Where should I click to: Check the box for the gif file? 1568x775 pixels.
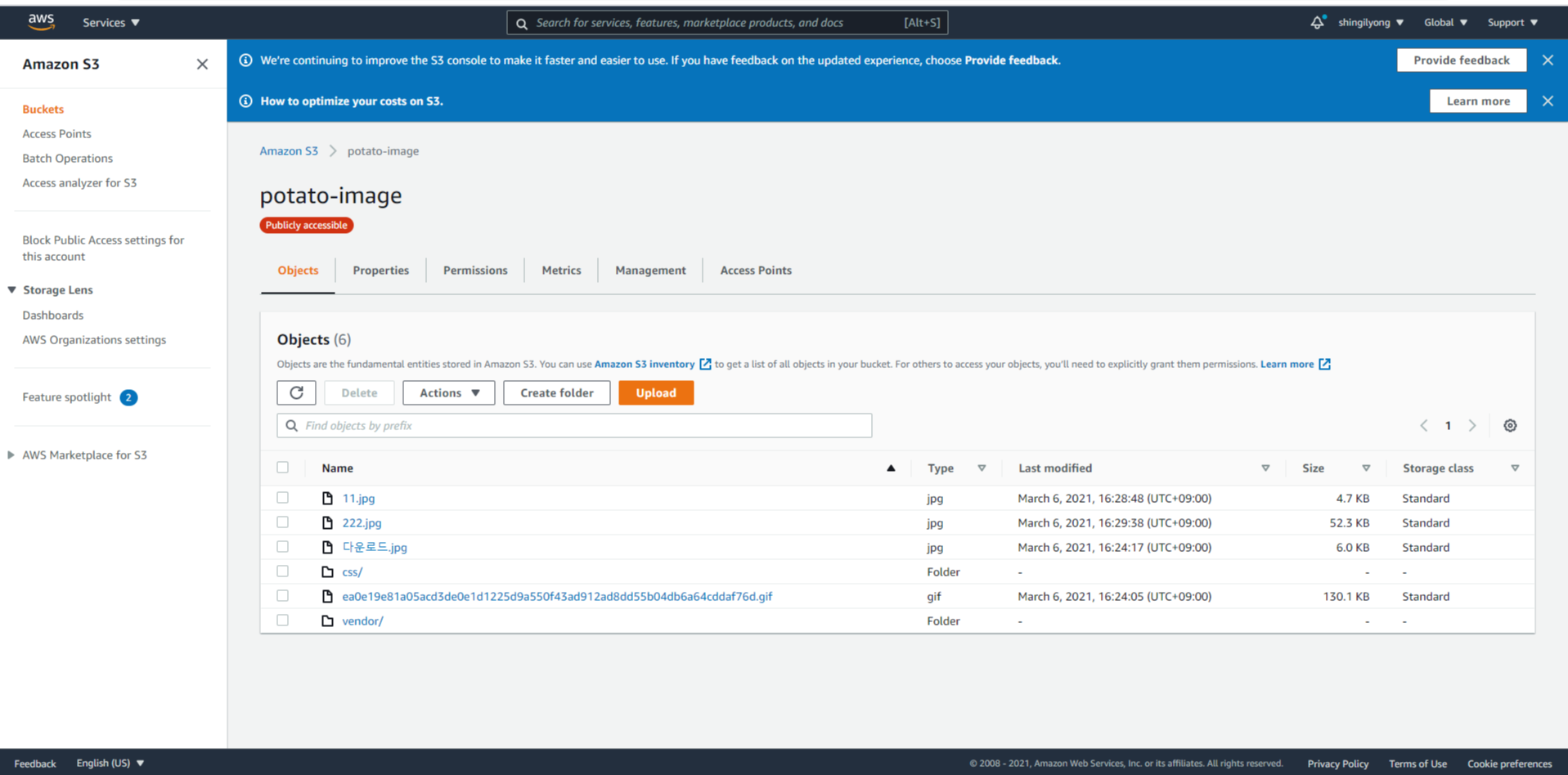pyautogui.click(x=283, y=595)
